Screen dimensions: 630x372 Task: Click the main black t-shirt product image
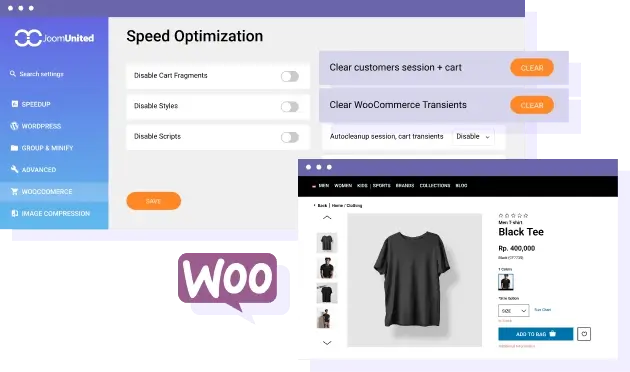pyautogui.click(x=414, y=280)
